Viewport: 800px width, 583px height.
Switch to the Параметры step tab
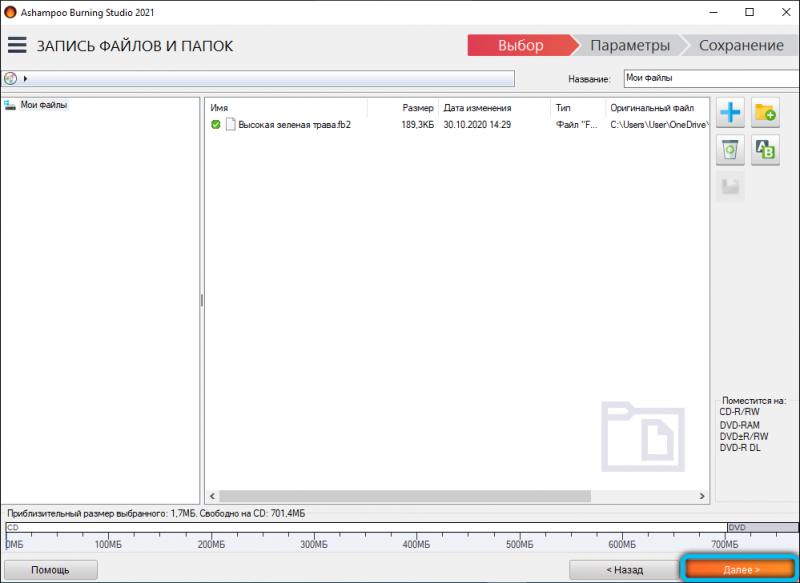point(630,45)
